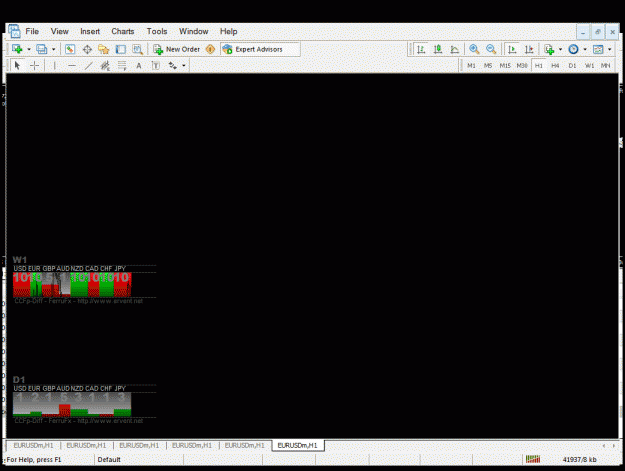Viewport: 625px width, 471px height.
Task: Open the Charts menu
Action: point(123,31)
